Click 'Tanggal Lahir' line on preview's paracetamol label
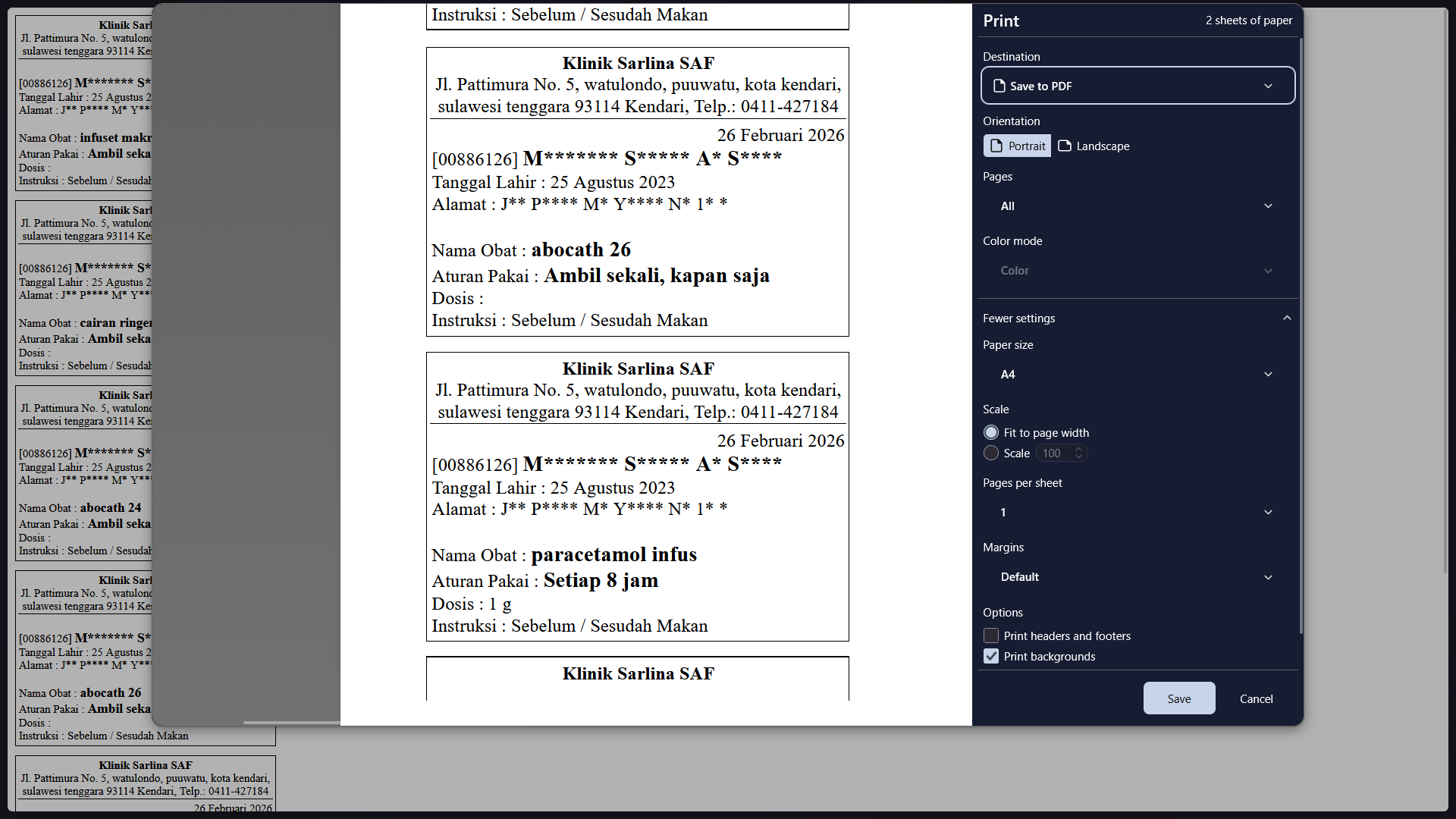The image size is (1456, 819). [x=554, y=488]
